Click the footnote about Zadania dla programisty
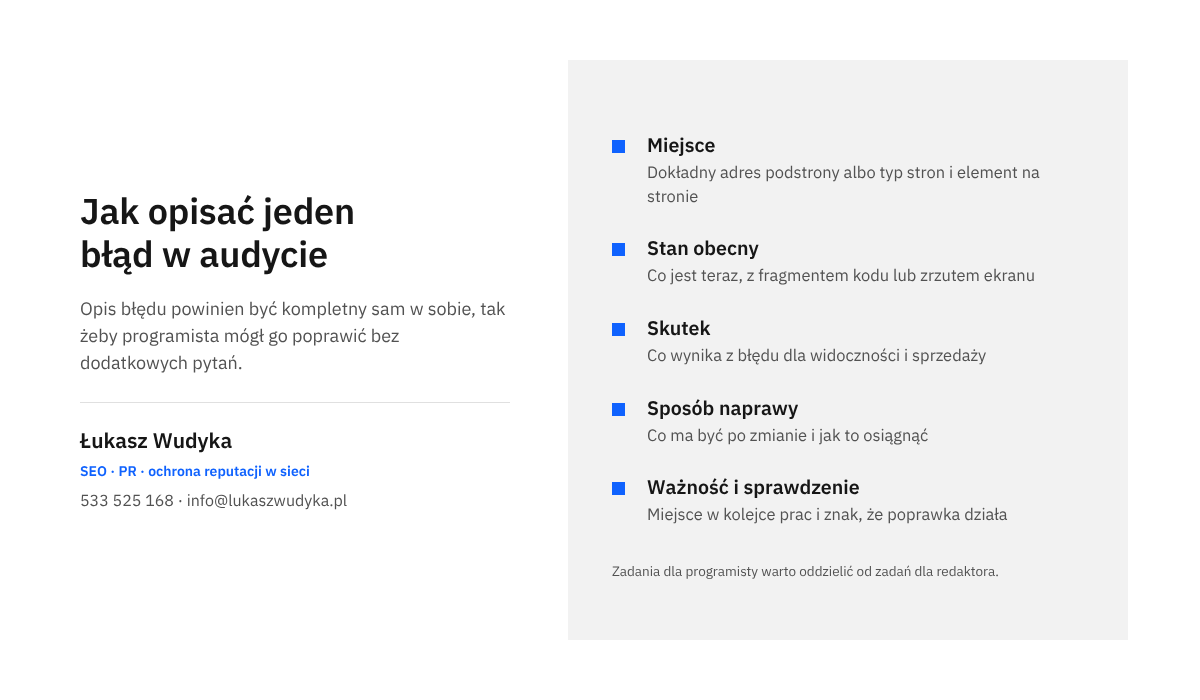Screen dimensions: 1200x700 [805, 572]
